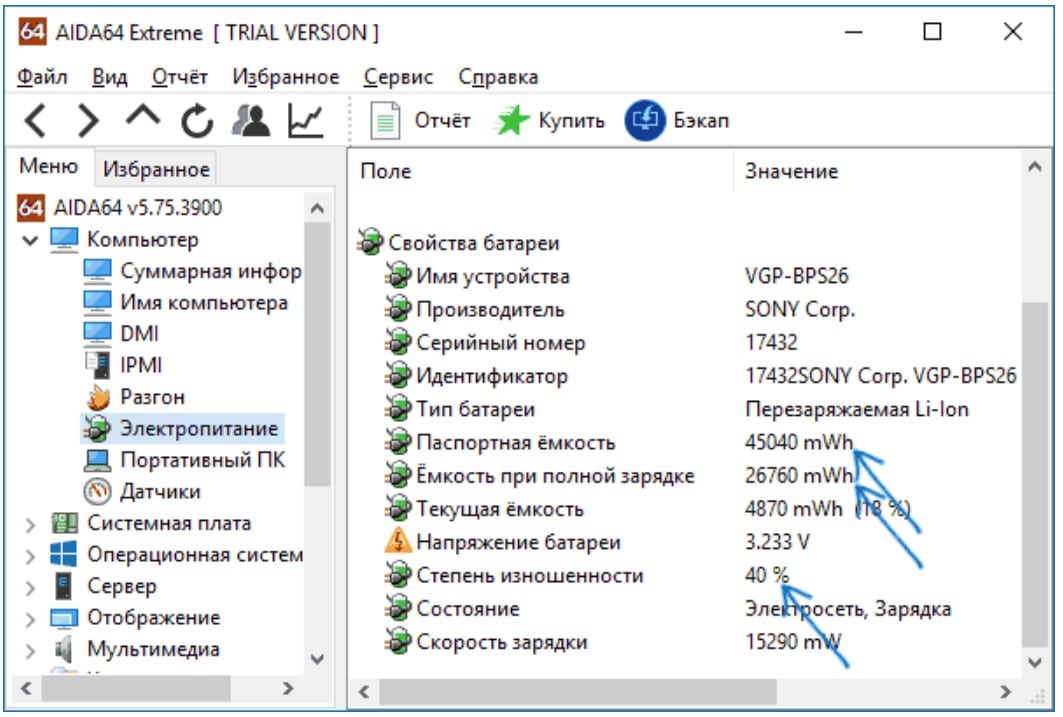Click down arrow of details vertical scrollbar
The width and height of the screenshot is (1063, 717).
pyautogui.click(x=1035, y=662)
